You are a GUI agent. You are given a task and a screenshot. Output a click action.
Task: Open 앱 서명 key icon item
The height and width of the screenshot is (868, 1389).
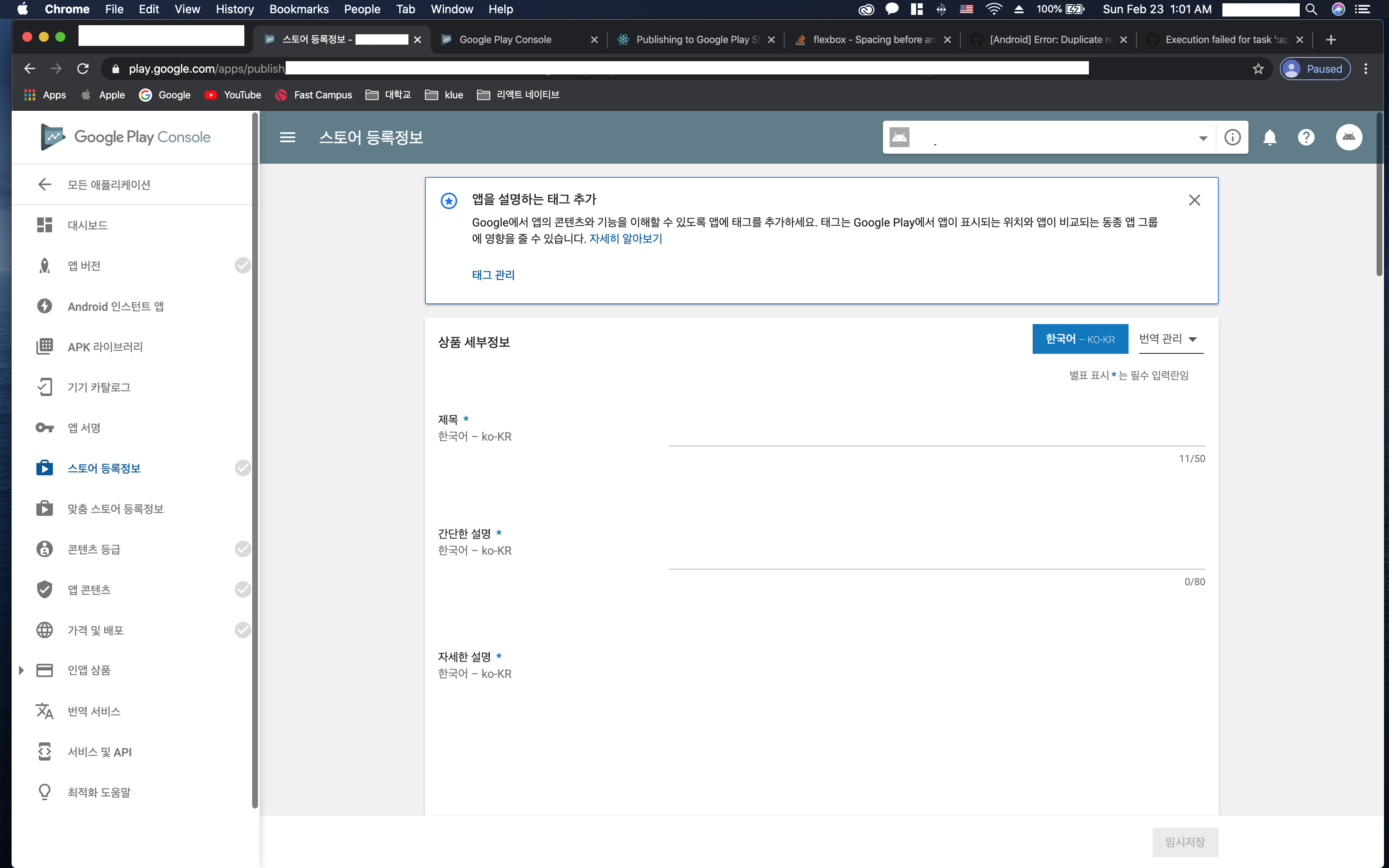coord(44,428)
